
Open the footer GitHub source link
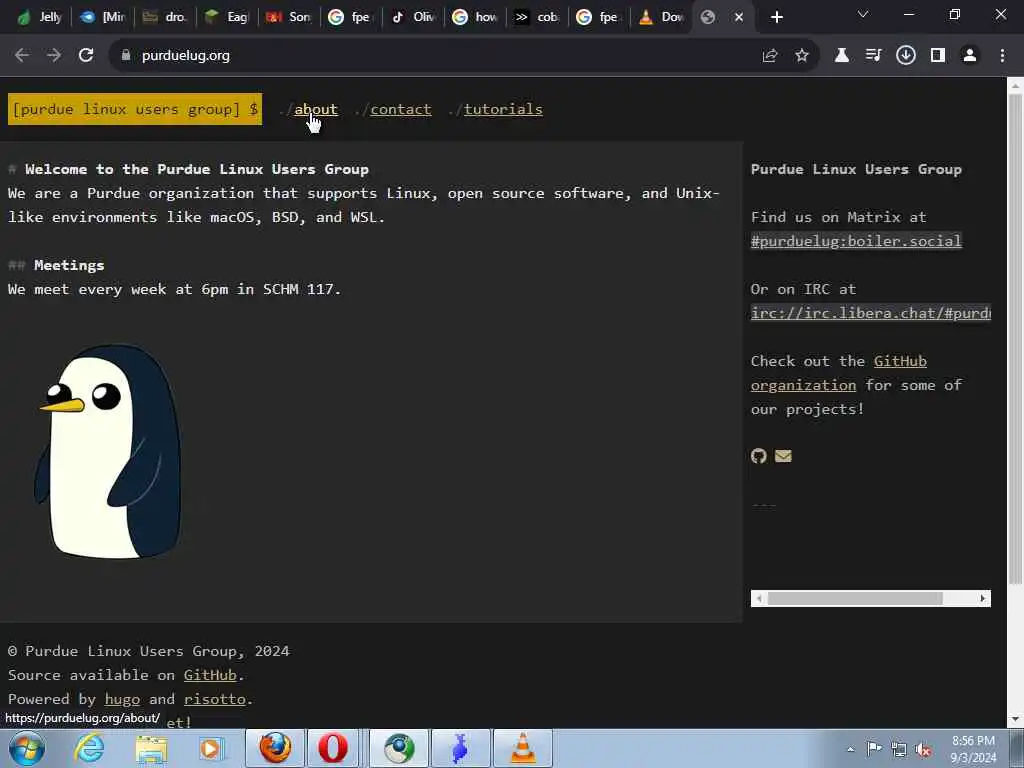(x=210, y=675)
